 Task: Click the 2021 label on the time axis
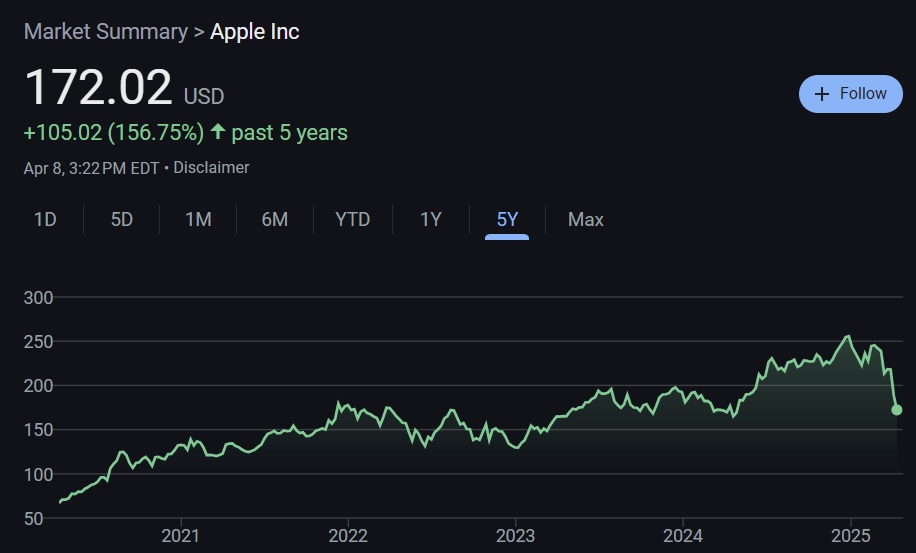(180, 535)
